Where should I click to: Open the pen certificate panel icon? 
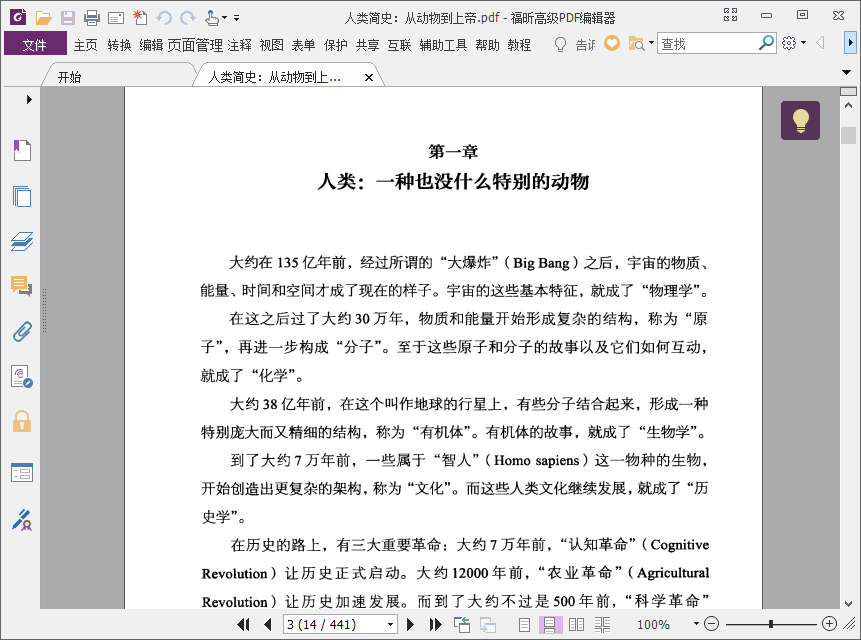22,520
